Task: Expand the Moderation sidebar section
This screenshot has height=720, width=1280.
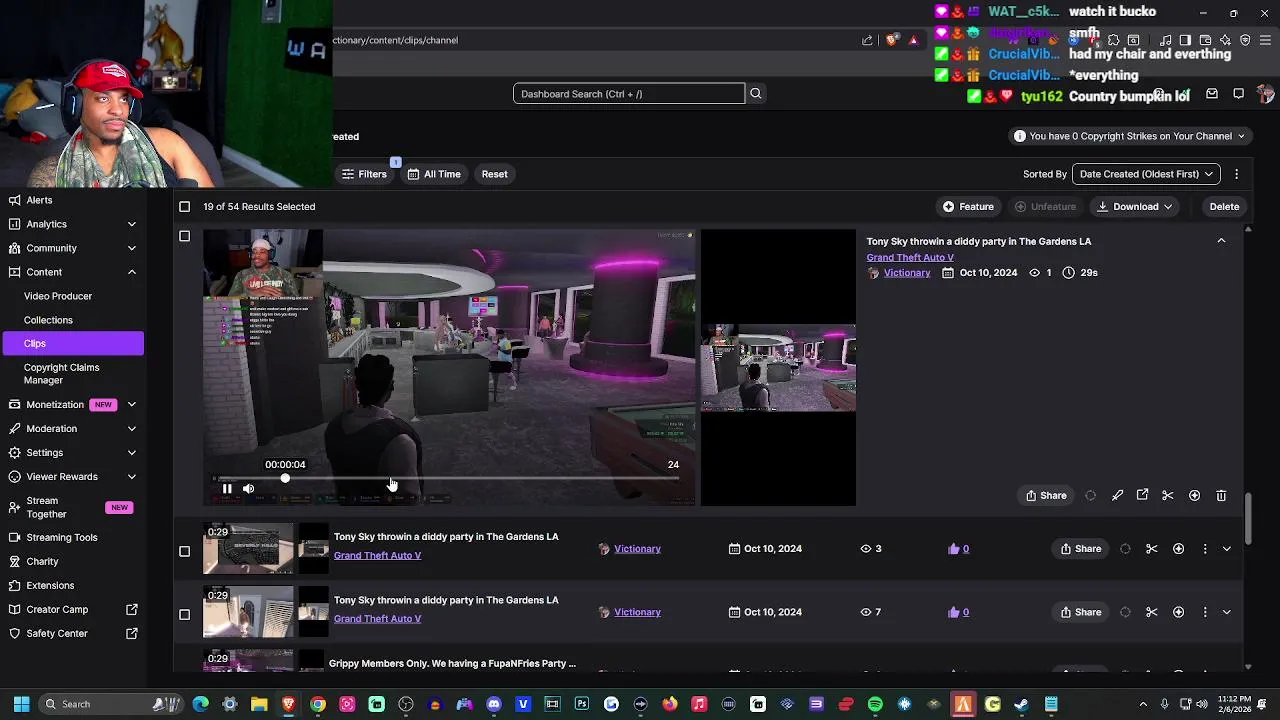Action: pos(131,429)
